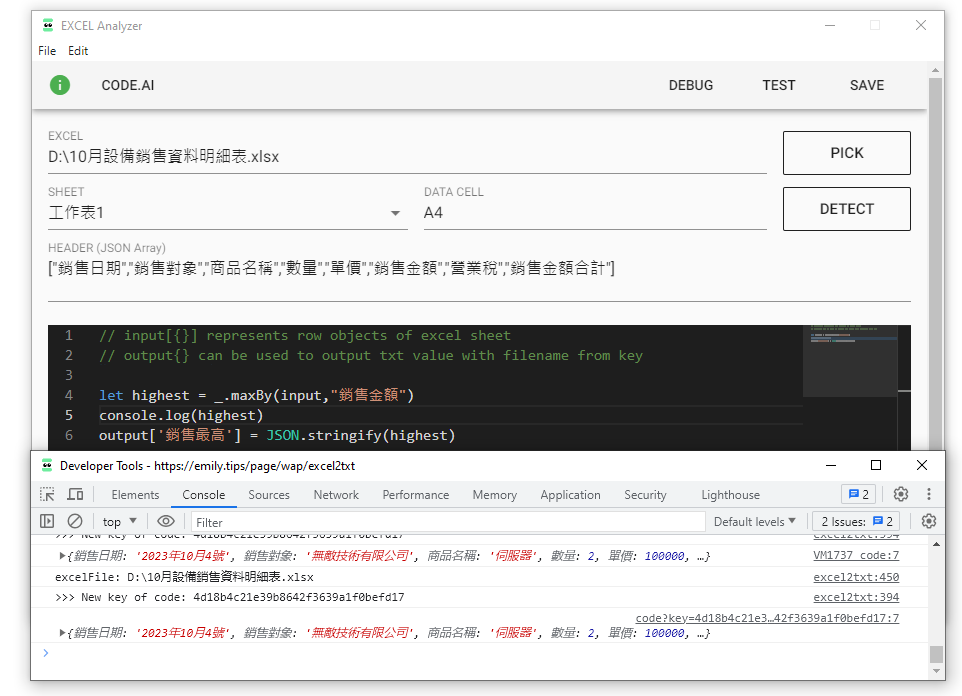Create a live expression with the eye icon
This screenshot has height=696, width=962.
166,521
